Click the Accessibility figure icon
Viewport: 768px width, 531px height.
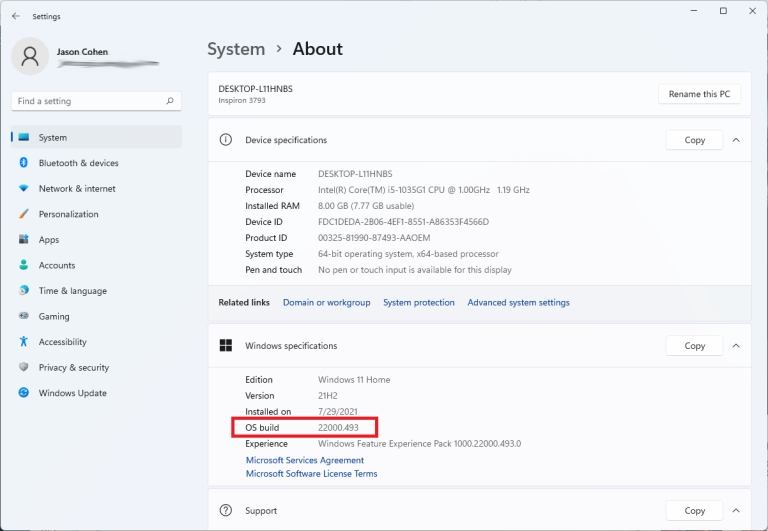click(24, 341)
